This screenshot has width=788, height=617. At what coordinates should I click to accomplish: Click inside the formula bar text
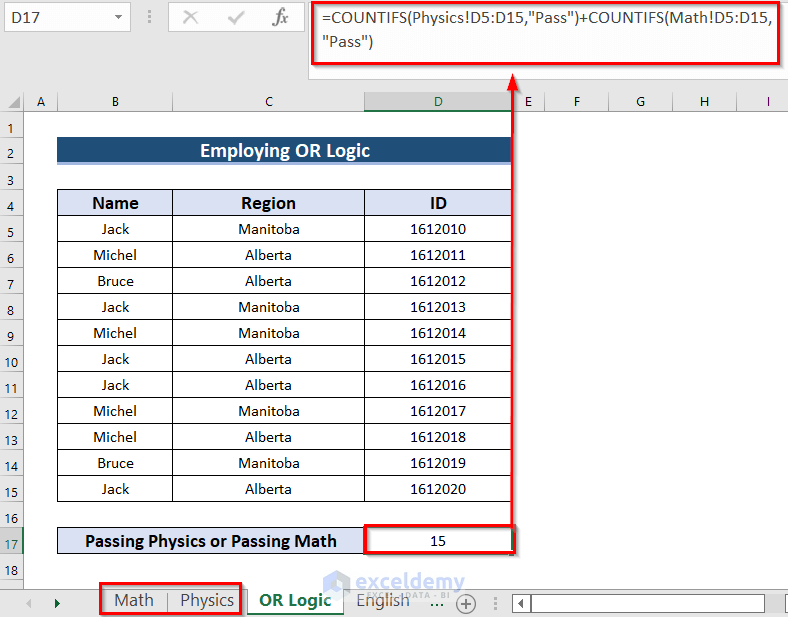point(547,30)
